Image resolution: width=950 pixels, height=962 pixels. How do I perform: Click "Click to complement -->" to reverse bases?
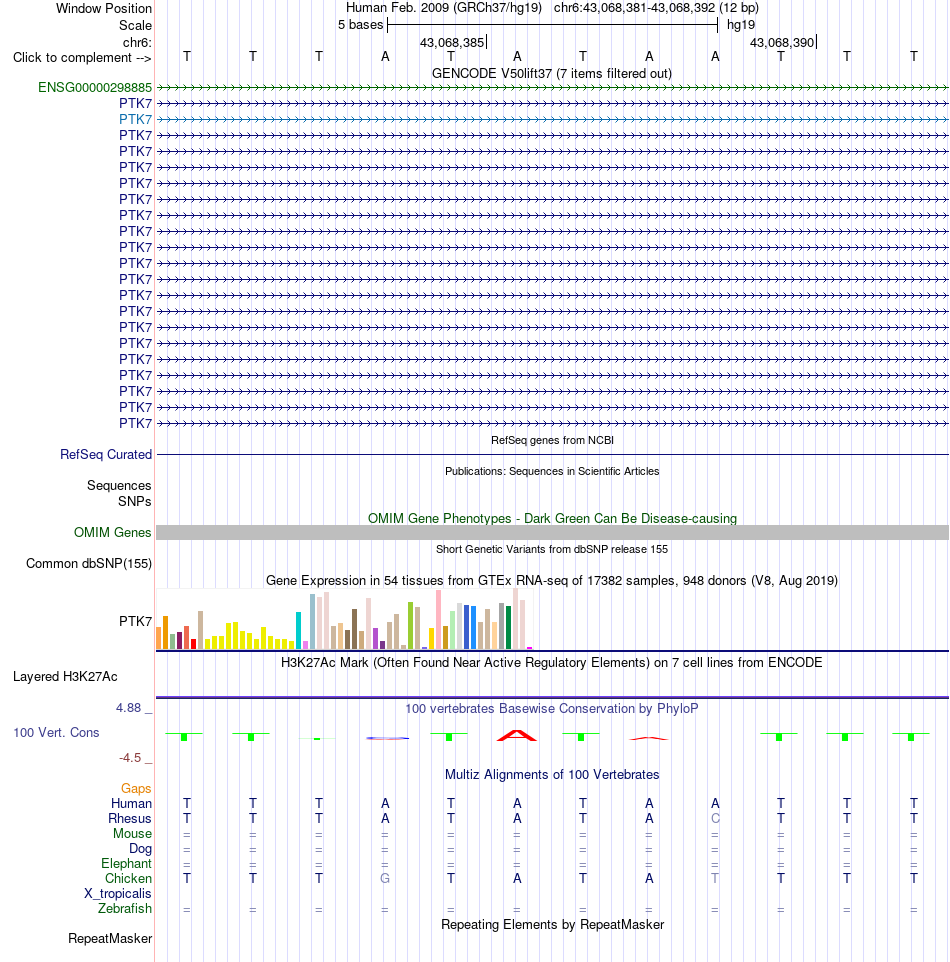coord(82,58)
